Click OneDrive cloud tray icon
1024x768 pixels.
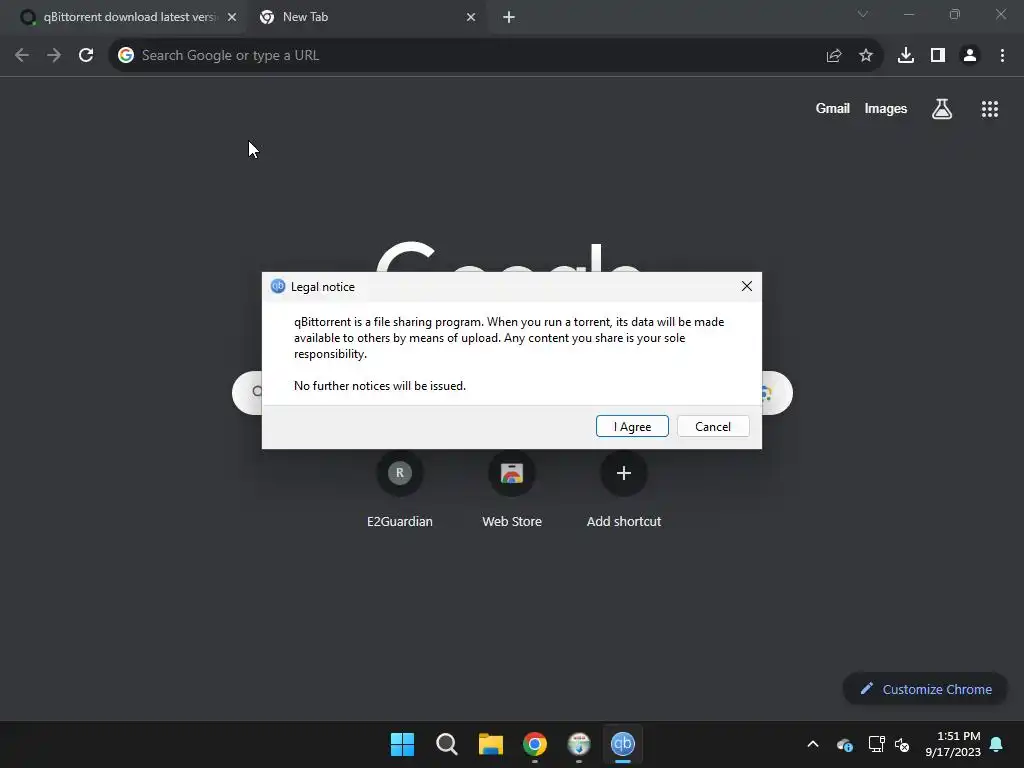tap(844, 744)
